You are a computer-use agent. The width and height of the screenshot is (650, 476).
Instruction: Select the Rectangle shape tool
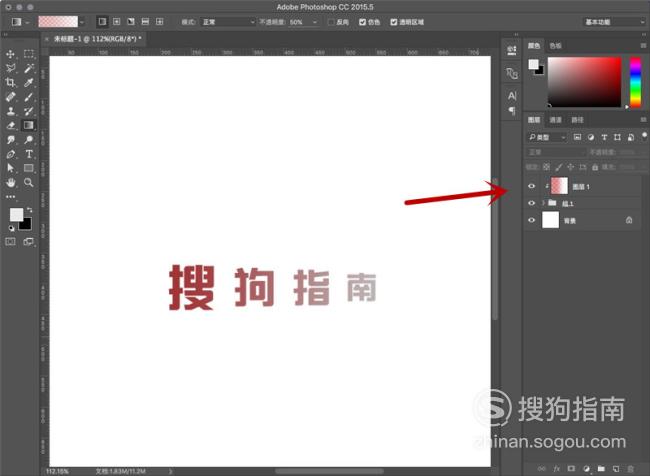click(29, 168)
